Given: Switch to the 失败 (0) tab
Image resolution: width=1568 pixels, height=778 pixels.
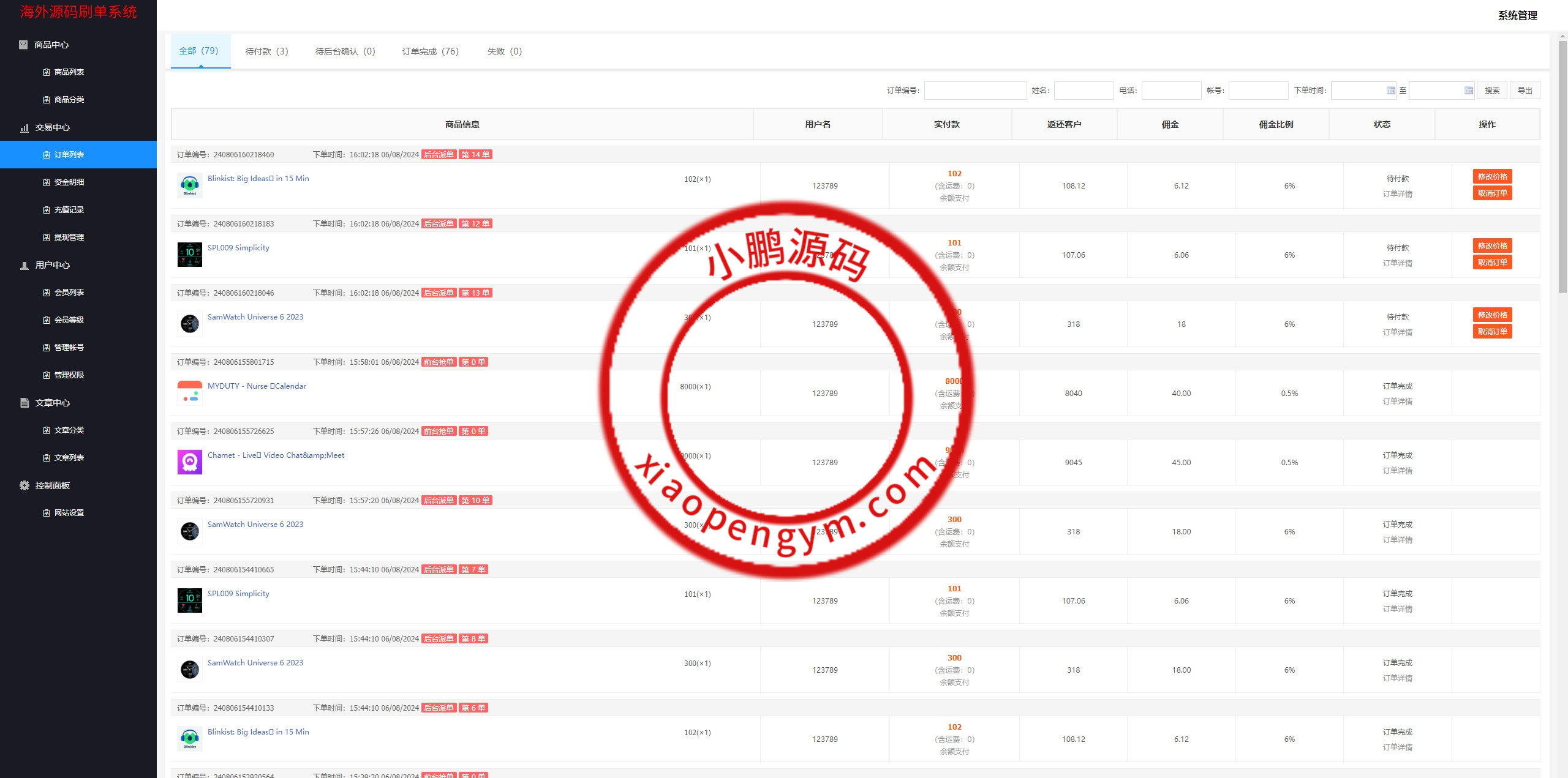Looking at the screenshot, I should [x=505, y=51].
